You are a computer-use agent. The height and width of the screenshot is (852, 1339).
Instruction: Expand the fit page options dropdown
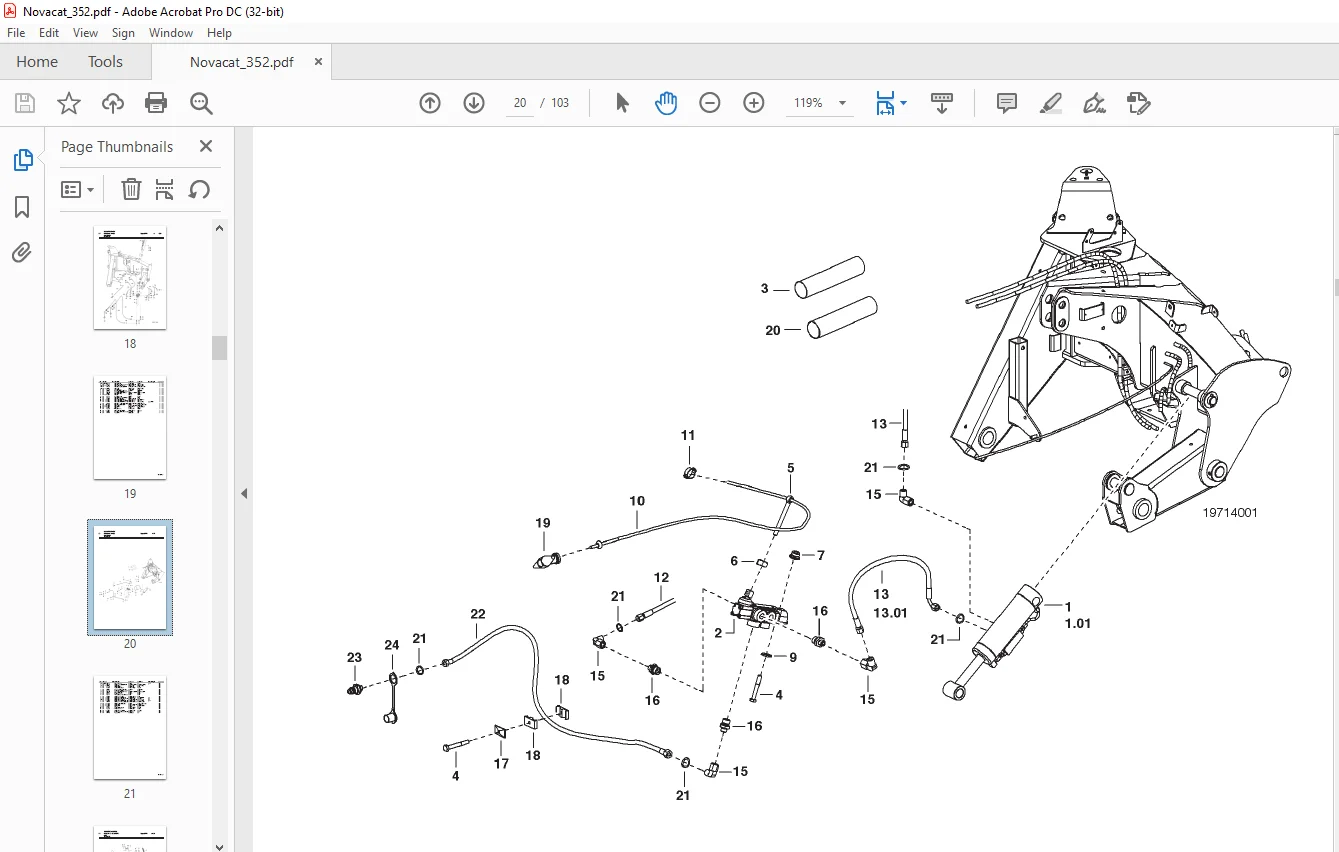click(x=891, y=103)
